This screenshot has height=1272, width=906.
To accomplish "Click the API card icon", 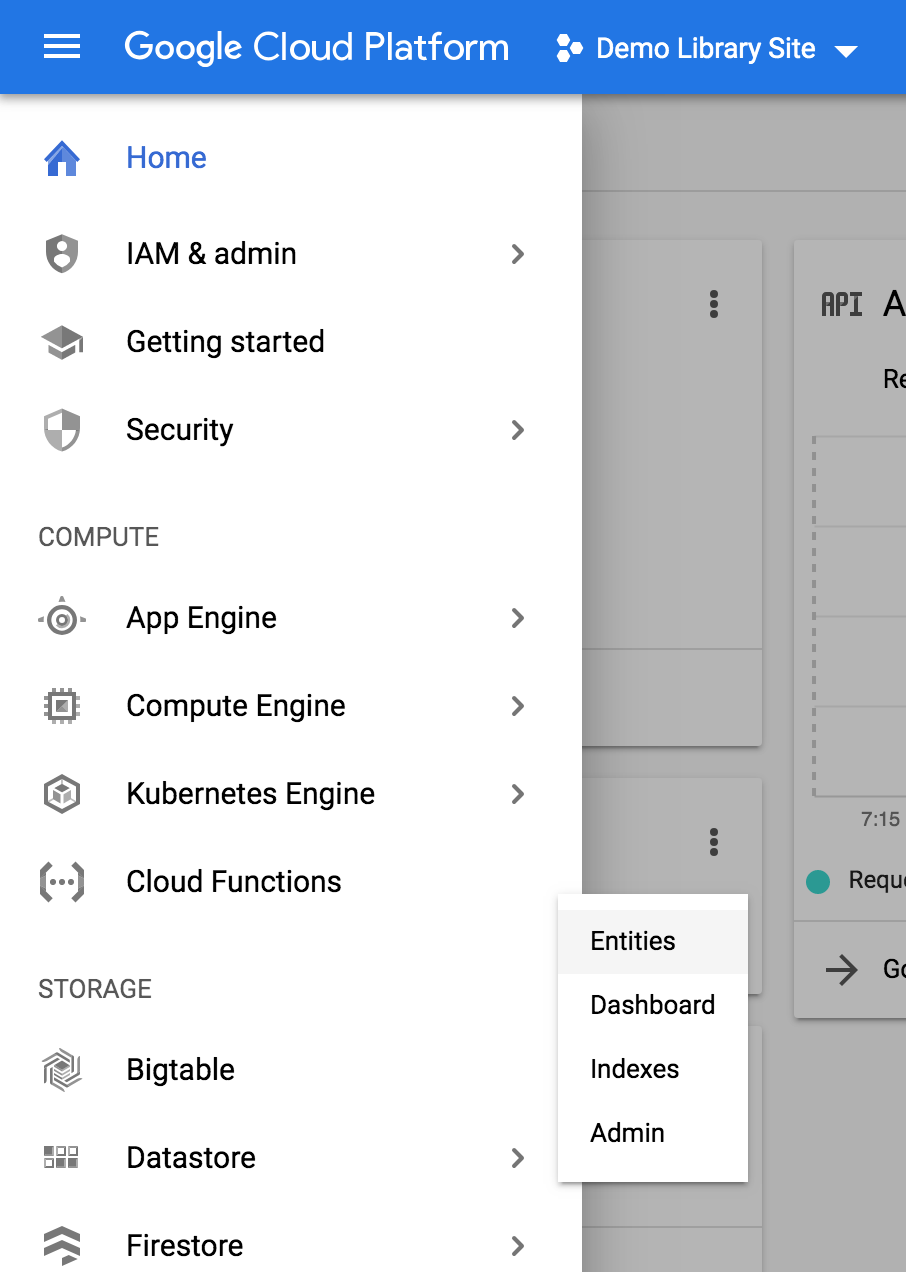I will point(842,304).
